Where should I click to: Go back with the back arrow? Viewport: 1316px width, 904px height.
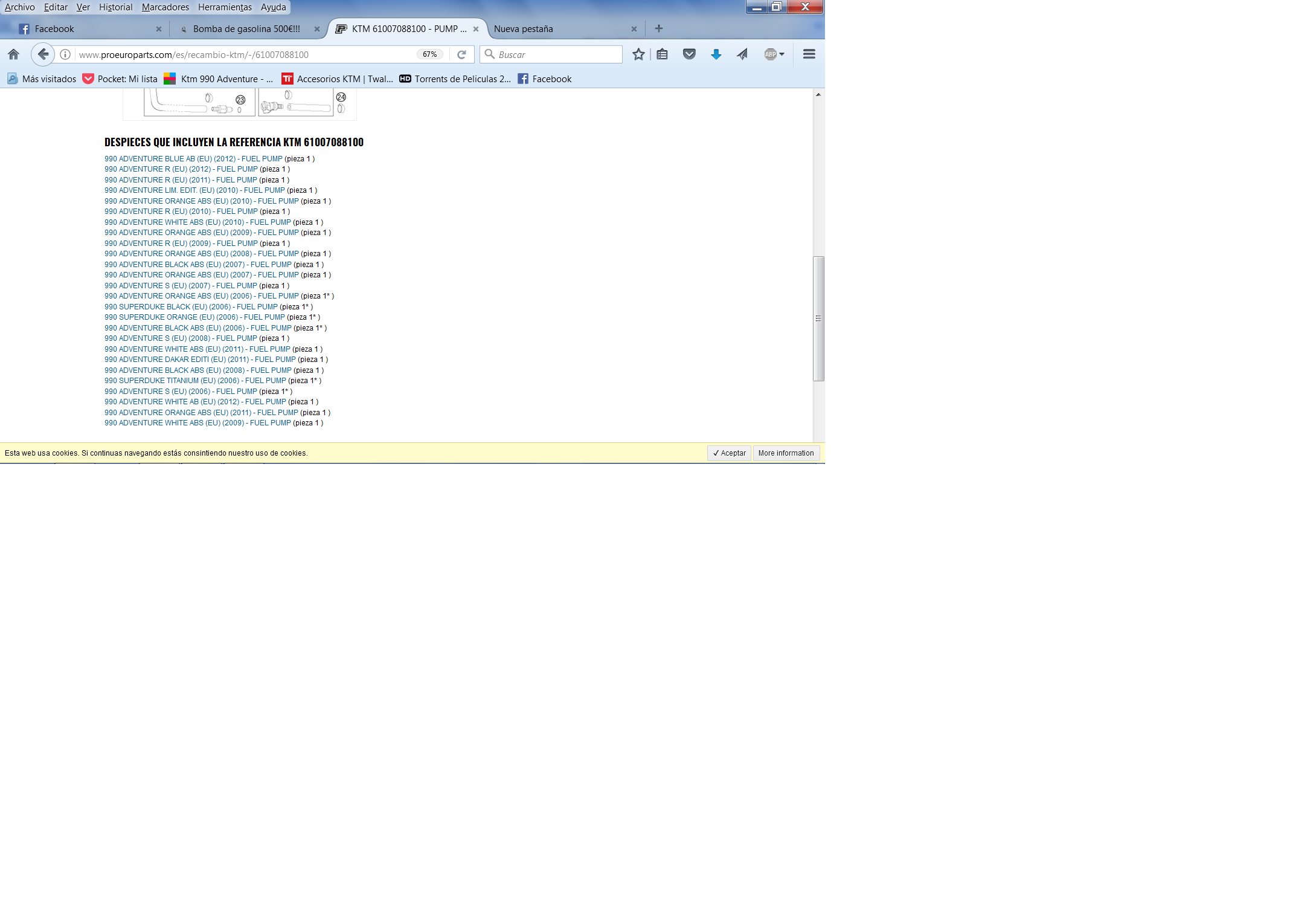(x=42, y=54)
